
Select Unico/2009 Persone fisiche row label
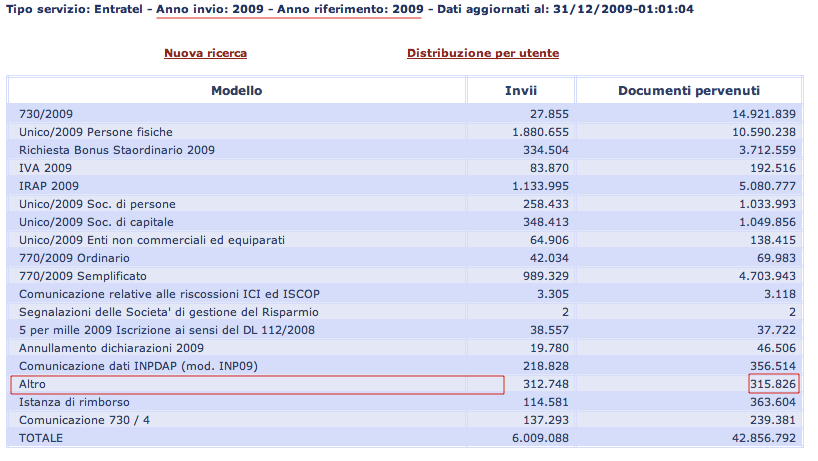(95, 132)
